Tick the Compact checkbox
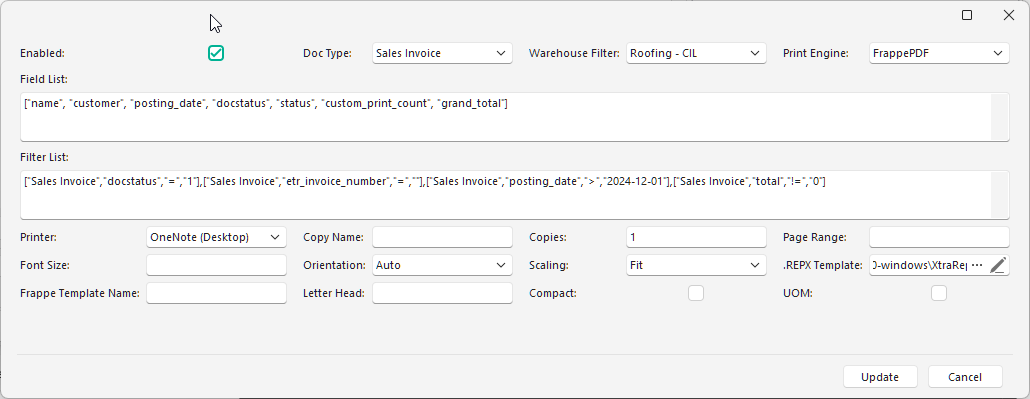1030x399 pixels. [x=696, y=293]
